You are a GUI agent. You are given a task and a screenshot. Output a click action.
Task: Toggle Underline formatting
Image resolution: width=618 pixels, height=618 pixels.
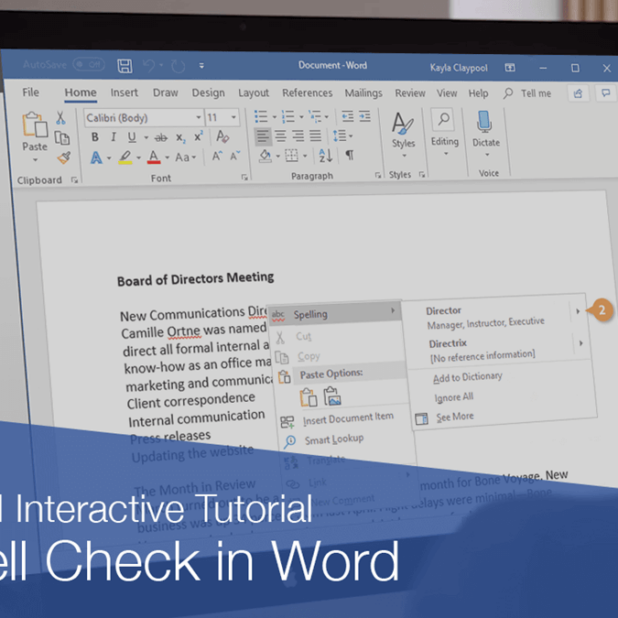click(132, 137)
